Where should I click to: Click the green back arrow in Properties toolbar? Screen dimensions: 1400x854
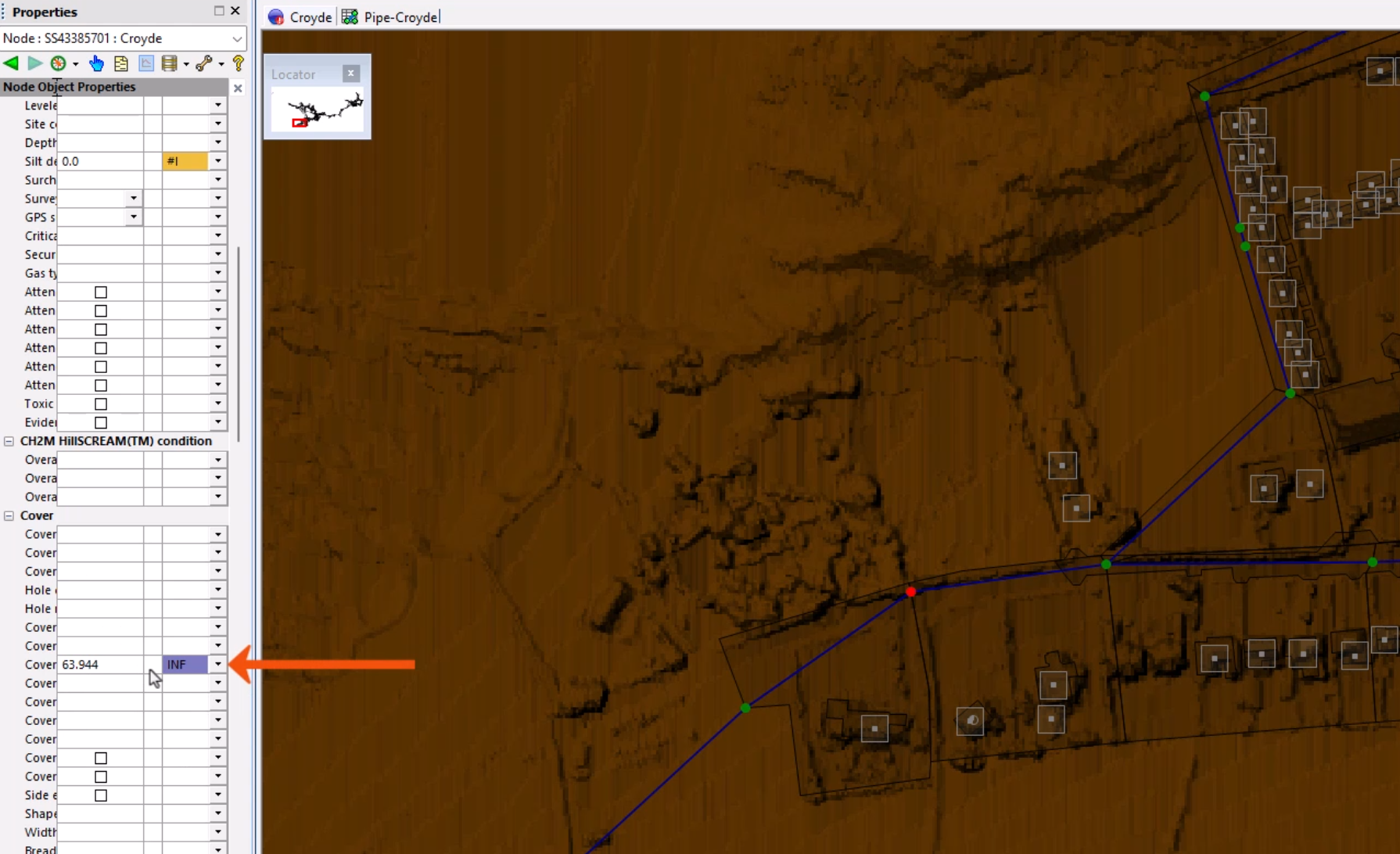pyautogui.click(x=11, y=63)
